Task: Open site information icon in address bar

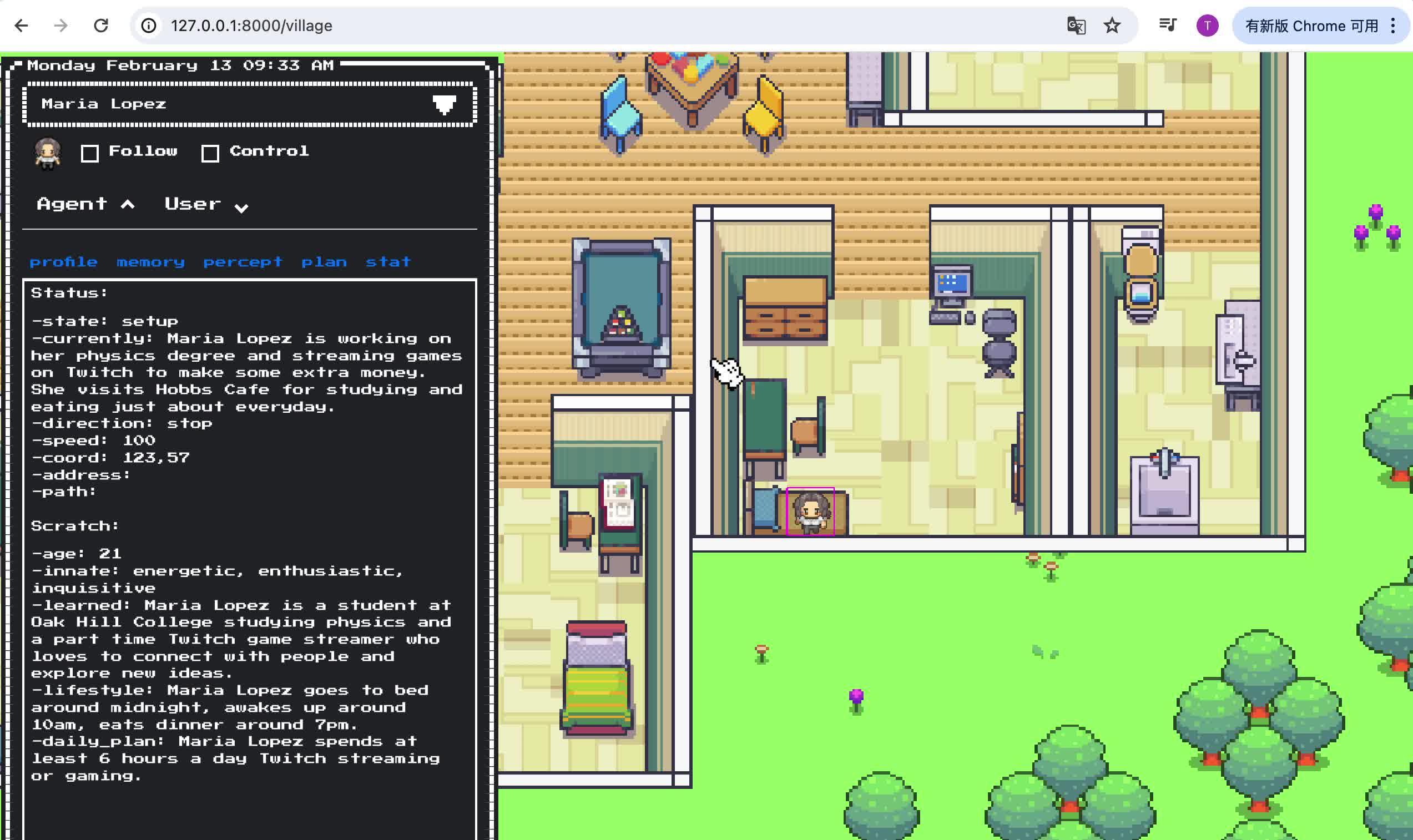Action: [149, 26]
